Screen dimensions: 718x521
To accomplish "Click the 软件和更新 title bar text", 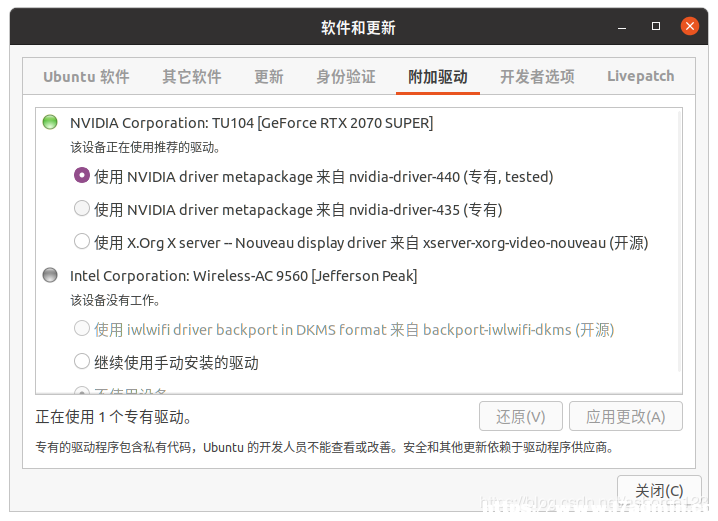I will 358,27.
